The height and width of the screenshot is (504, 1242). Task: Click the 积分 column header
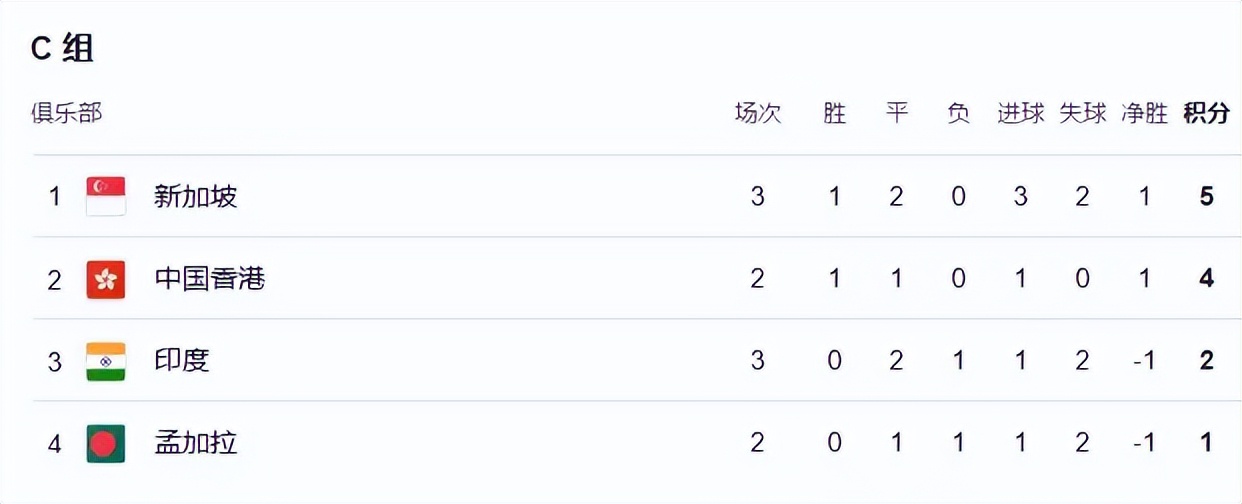1206,113
